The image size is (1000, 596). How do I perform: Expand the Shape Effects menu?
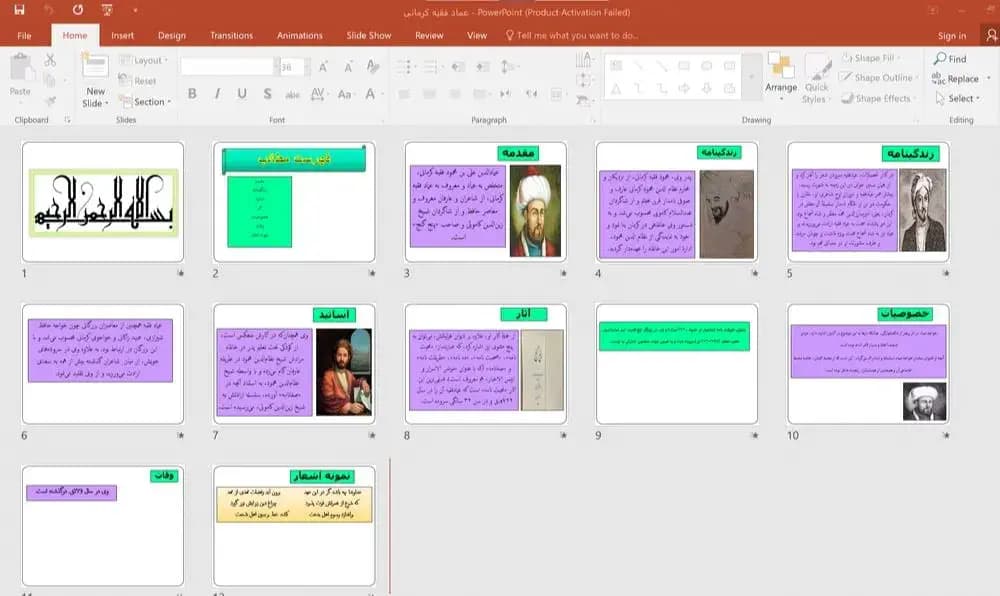877,98
